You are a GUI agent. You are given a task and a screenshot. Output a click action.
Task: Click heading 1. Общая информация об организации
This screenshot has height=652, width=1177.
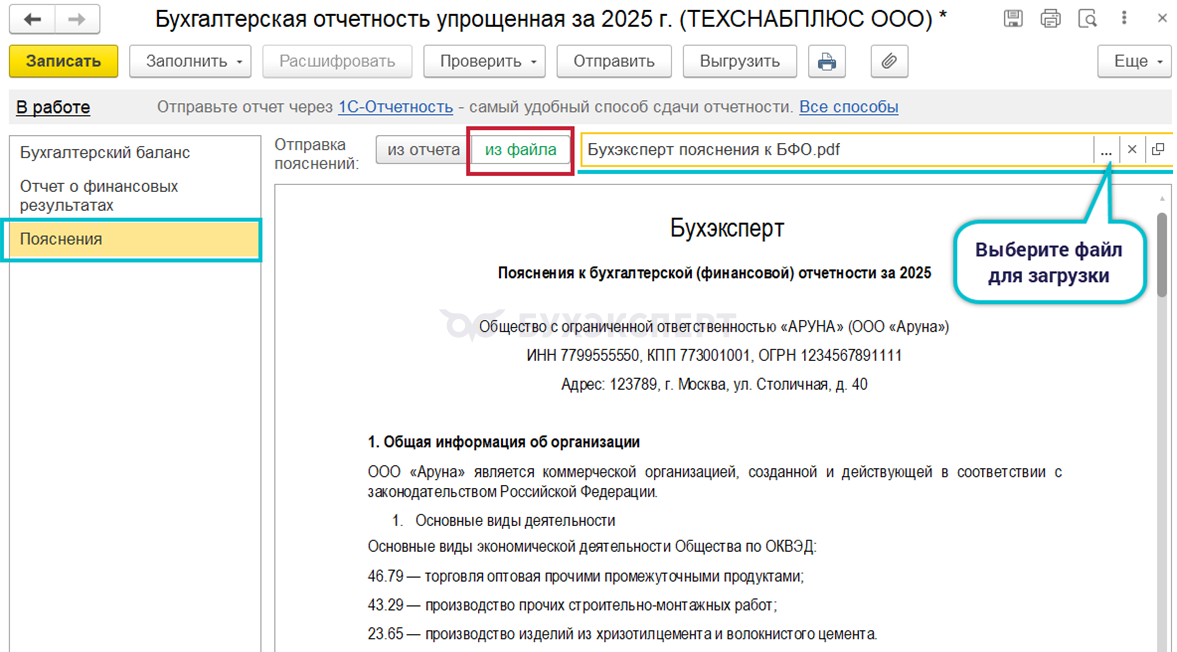(x=504, y=443)
